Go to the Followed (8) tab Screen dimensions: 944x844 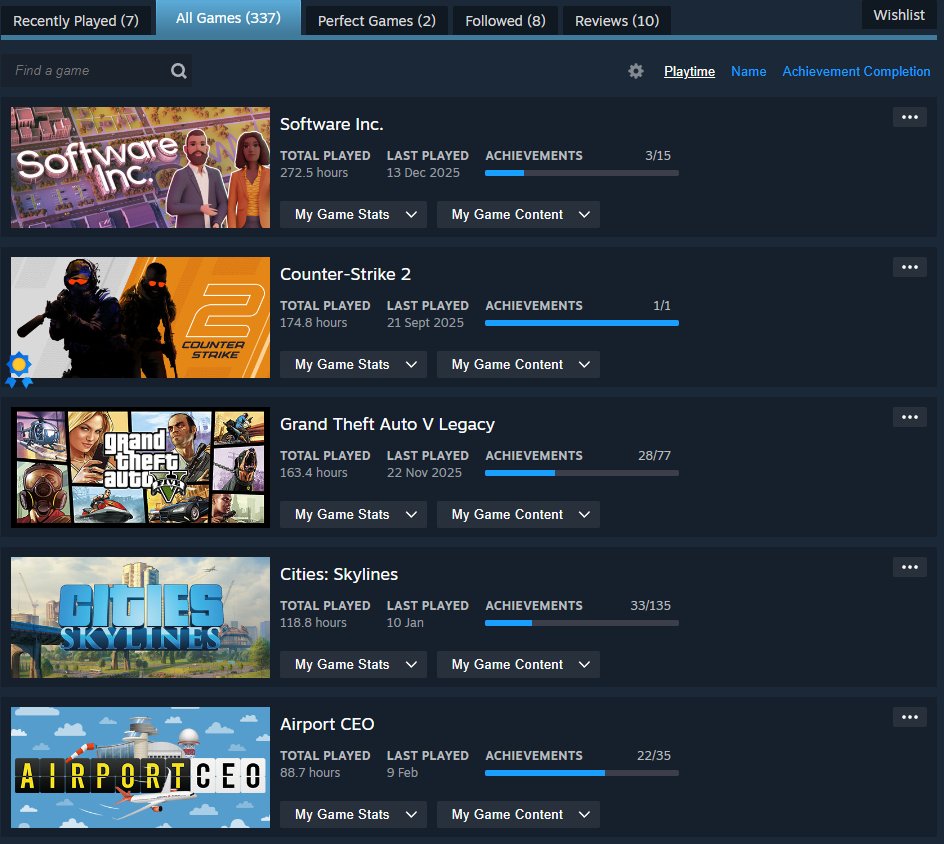[505, 20]
